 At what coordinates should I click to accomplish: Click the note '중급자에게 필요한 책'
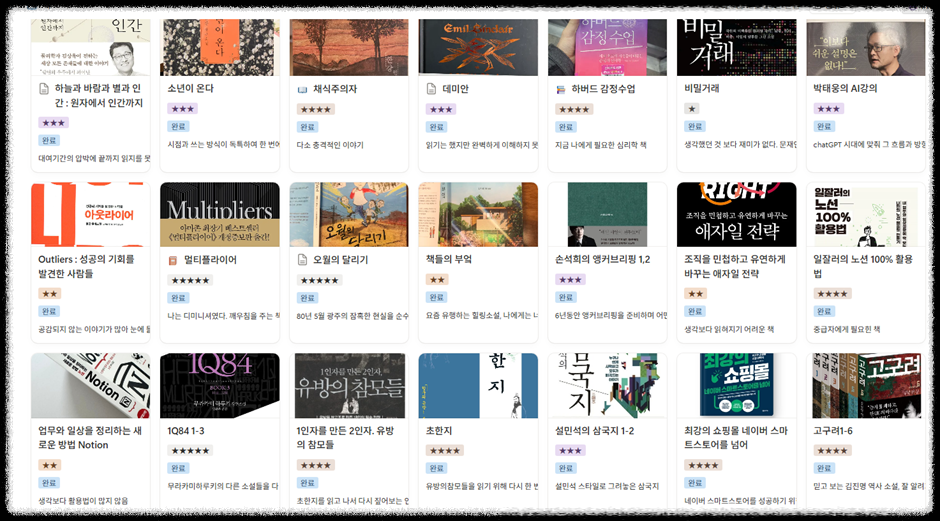[846, 329]
